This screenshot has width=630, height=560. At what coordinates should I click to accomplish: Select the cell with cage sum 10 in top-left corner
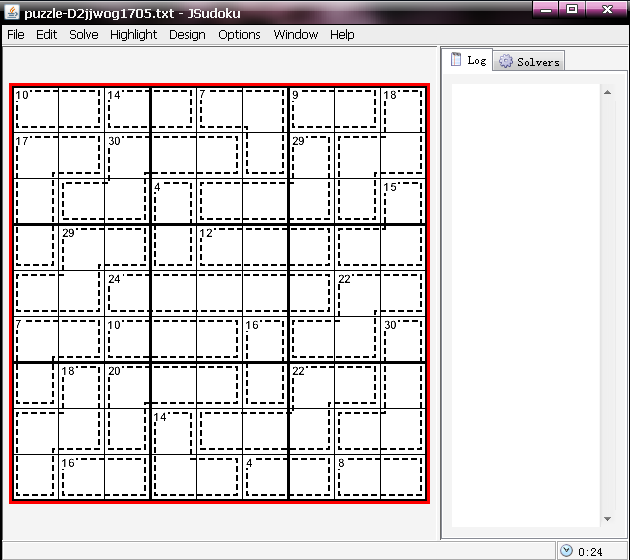(x=36, y=110)
